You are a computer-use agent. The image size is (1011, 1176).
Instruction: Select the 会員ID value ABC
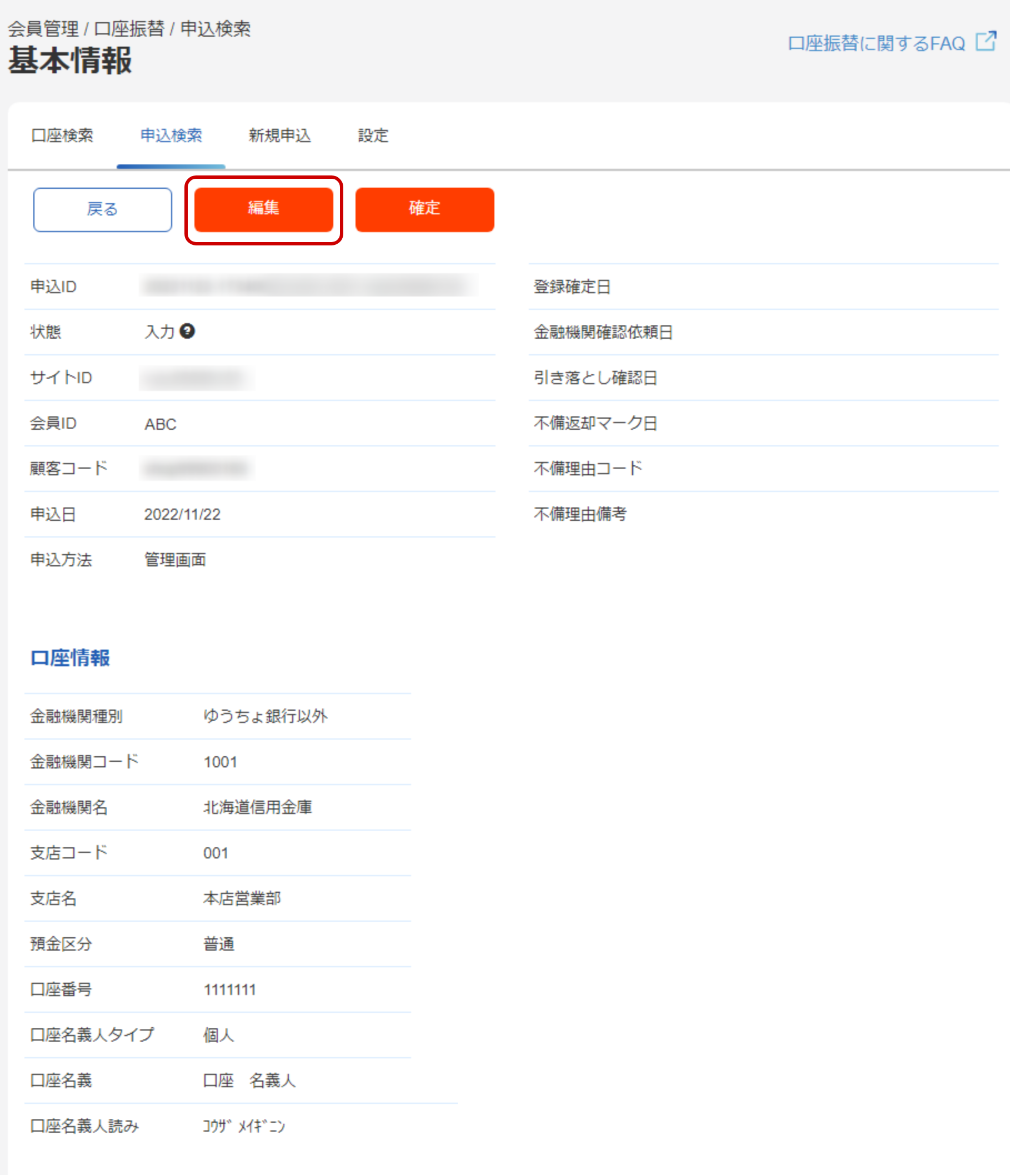click(x=160, y=424)
